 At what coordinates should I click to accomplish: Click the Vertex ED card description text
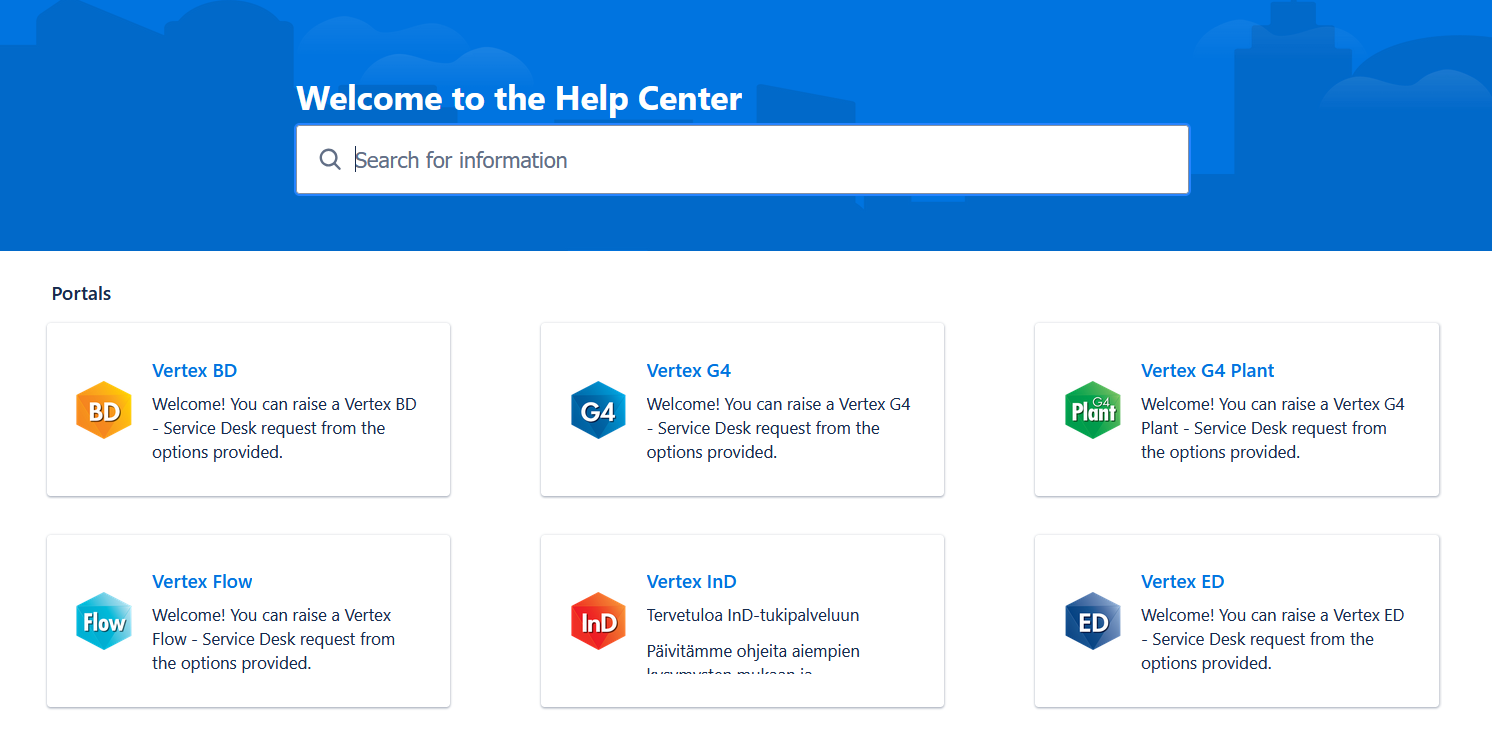tap(1272, 639)
